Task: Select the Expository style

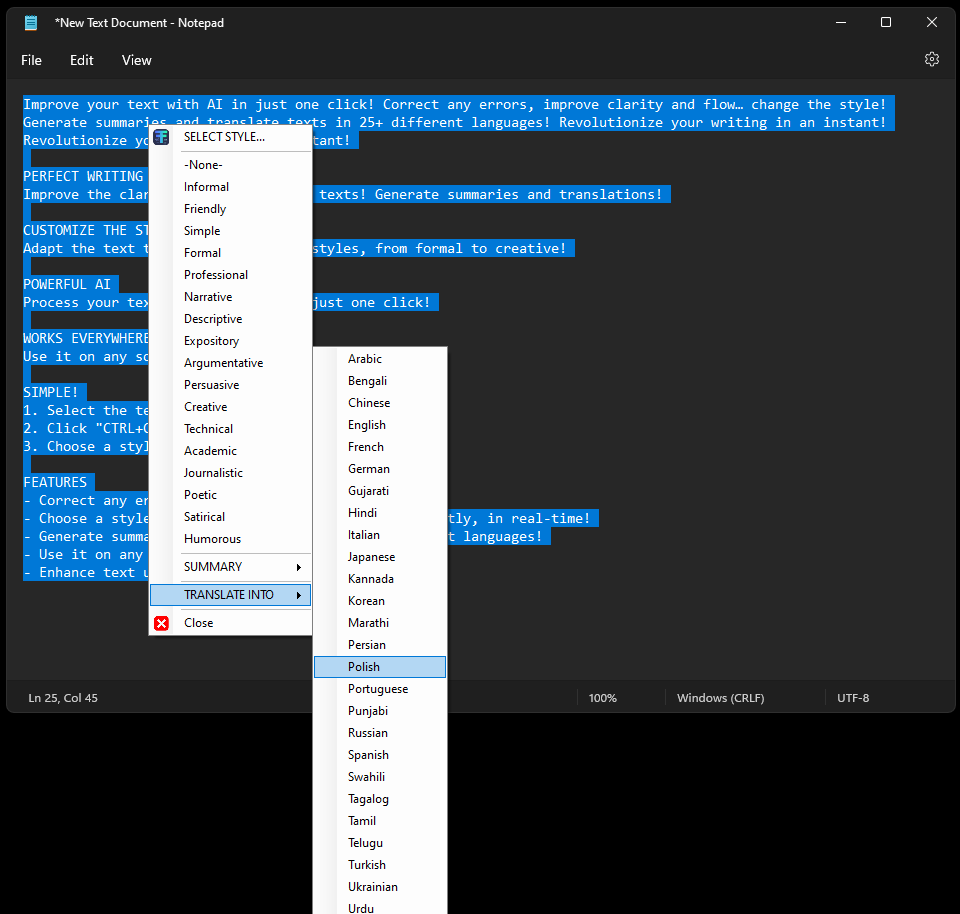Action: (231, 341)
